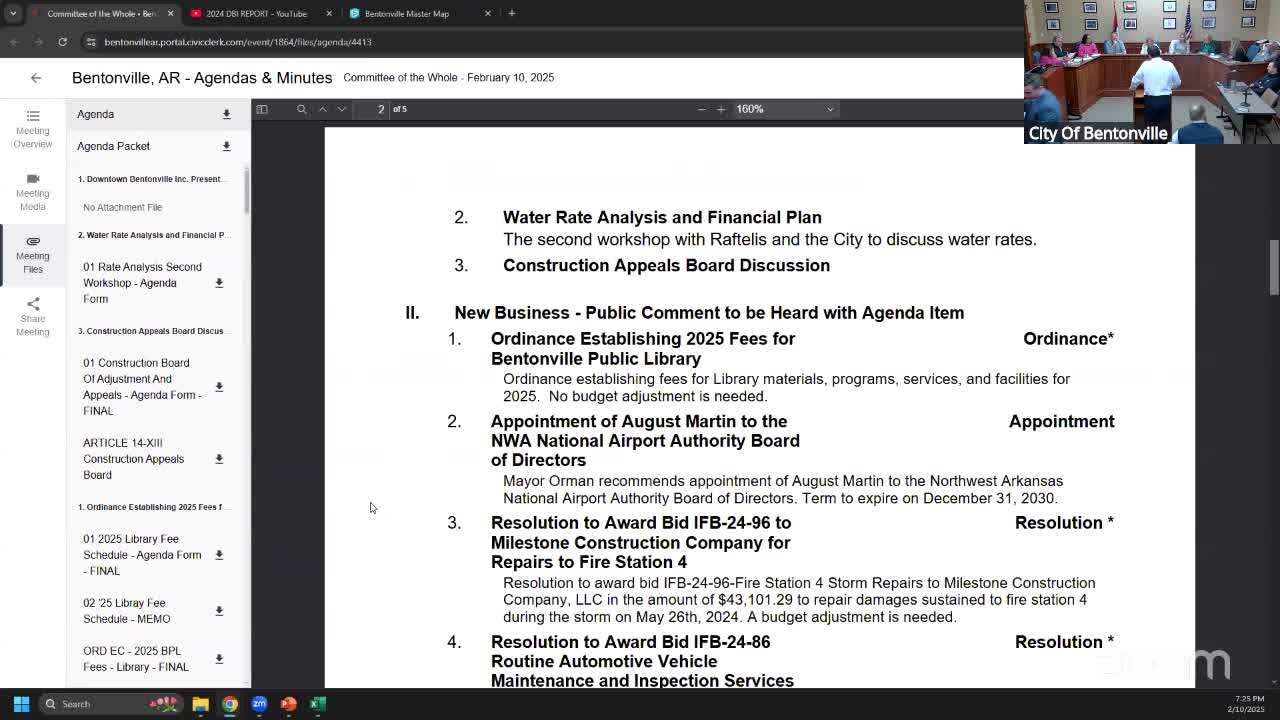The width and height of the screenshot is (1280, 720).
Task: Open ARTICLE 14-XIII Construction Appeals Board
Action: (x=134, y=459)
